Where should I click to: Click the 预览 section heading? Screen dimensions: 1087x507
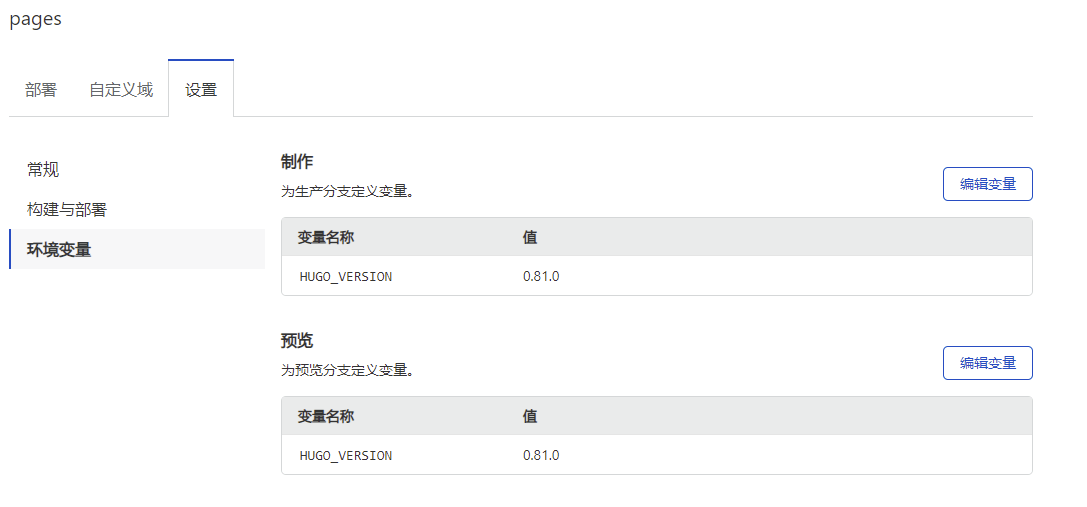point(297,341)
